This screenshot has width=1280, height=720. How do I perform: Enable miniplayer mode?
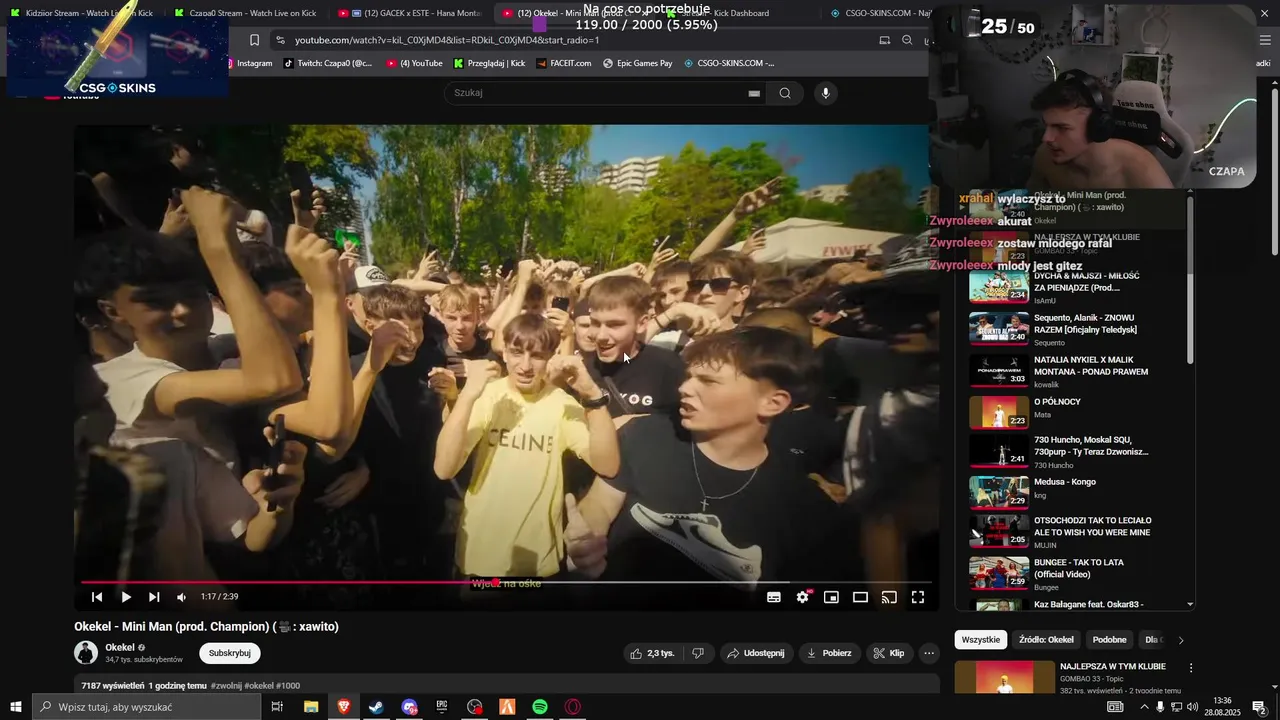tap(831, 597)
